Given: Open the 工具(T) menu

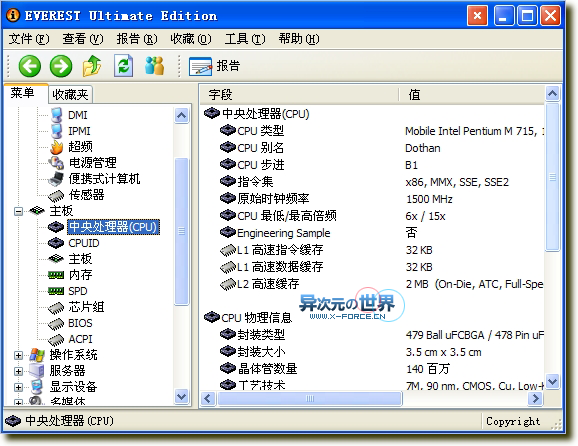Looking at the screenshot, I should [x=245, y=39].
